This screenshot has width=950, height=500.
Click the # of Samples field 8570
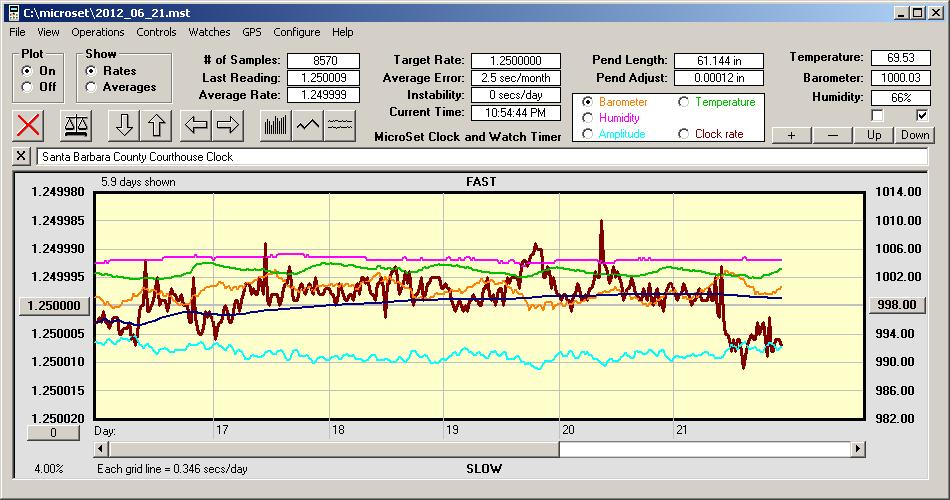click(x=324, y=61)
